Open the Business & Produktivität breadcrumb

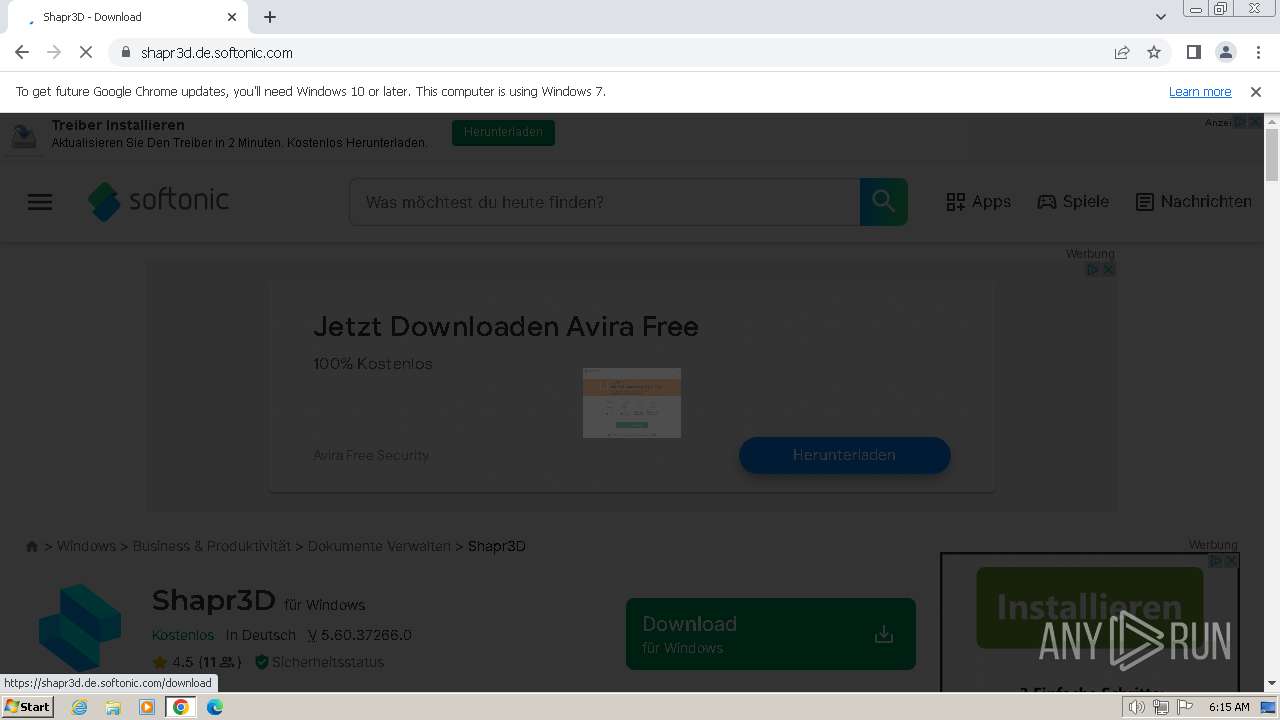(x=212, y=546)
